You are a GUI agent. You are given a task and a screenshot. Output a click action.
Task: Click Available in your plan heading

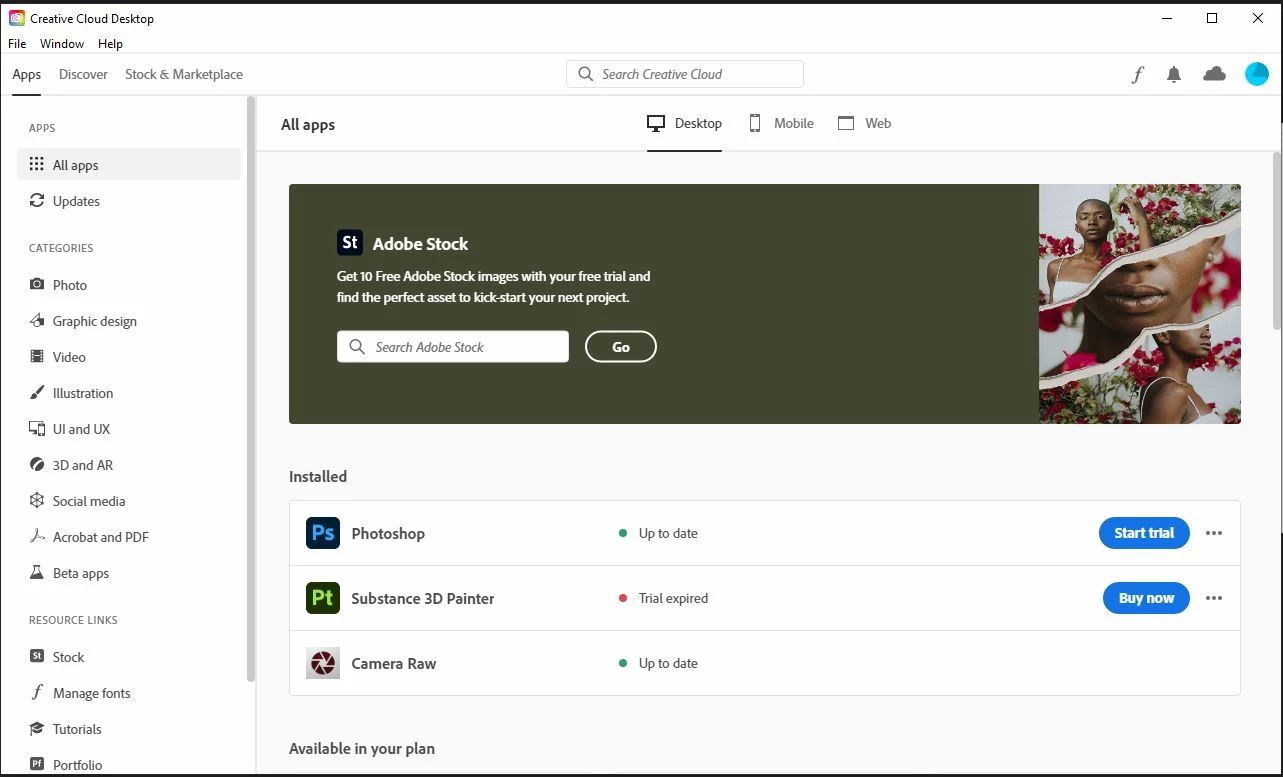point(362,748)
